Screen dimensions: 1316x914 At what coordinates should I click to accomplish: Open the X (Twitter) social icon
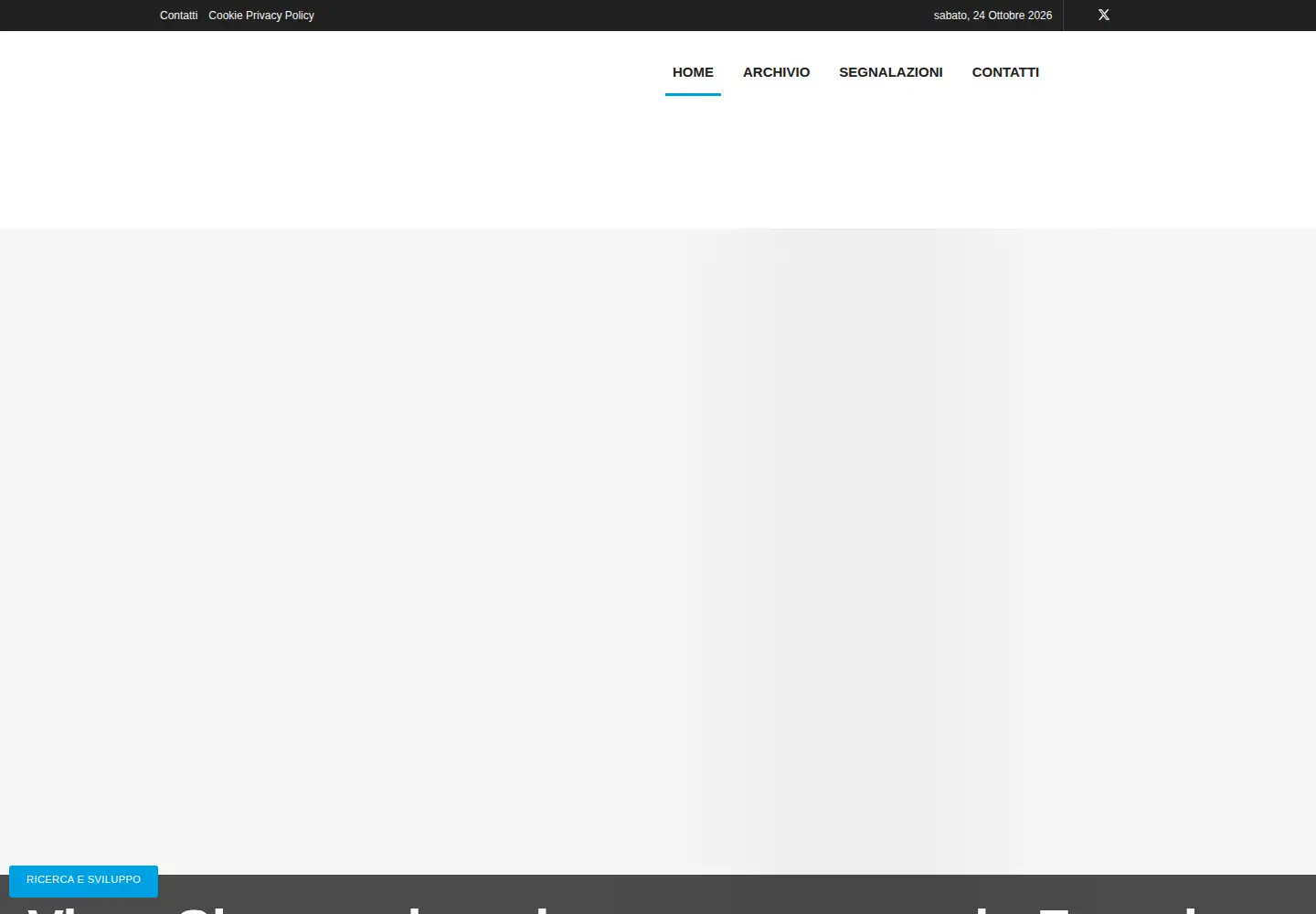[1103, 15]
